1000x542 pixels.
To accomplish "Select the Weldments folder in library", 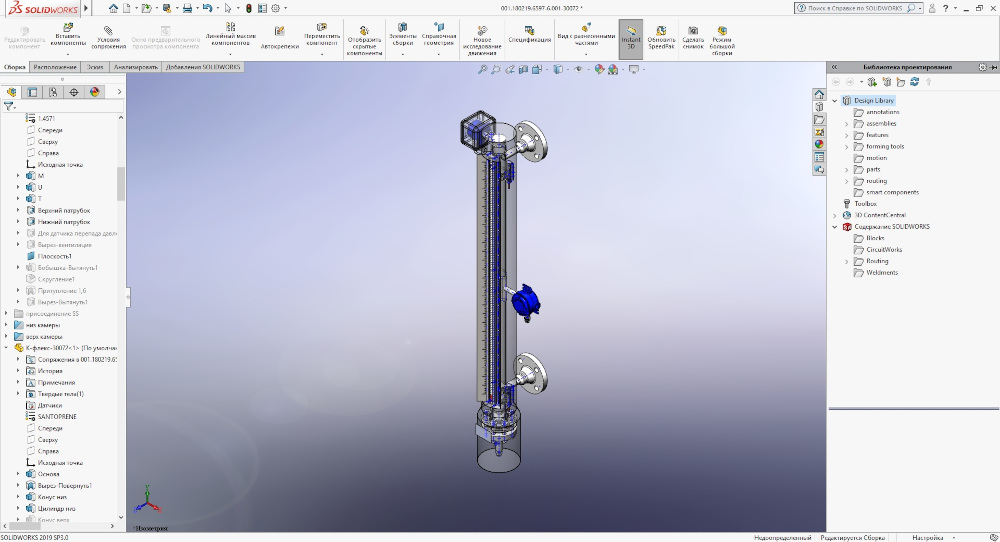I will (x=881, y=273).
